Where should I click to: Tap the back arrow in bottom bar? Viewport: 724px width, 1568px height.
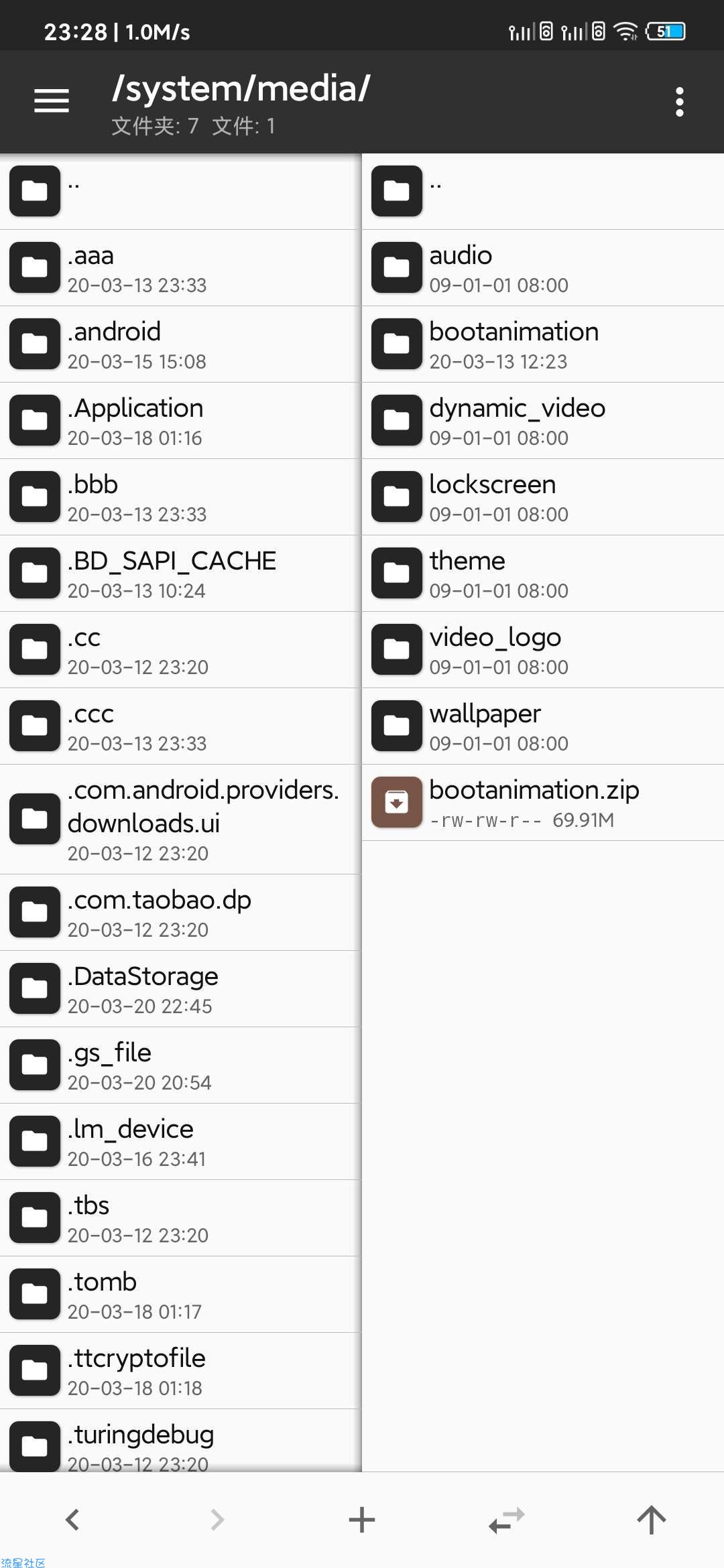[x=72, y=1520]
